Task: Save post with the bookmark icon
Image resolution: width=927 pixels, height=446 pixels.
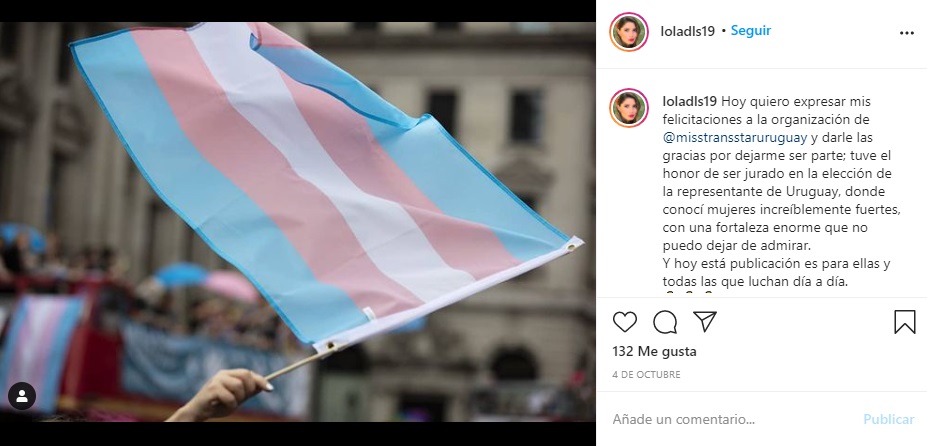Action: pyautogui.click(x=905, y=322)
